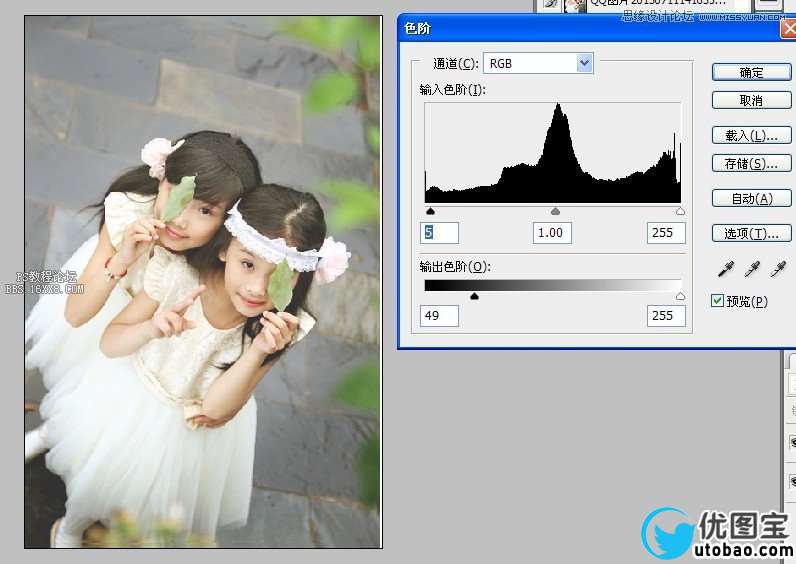Click the 确定 button
This screenshot has width=796, height=564.
pyautogui.click(x=751, y=73)
